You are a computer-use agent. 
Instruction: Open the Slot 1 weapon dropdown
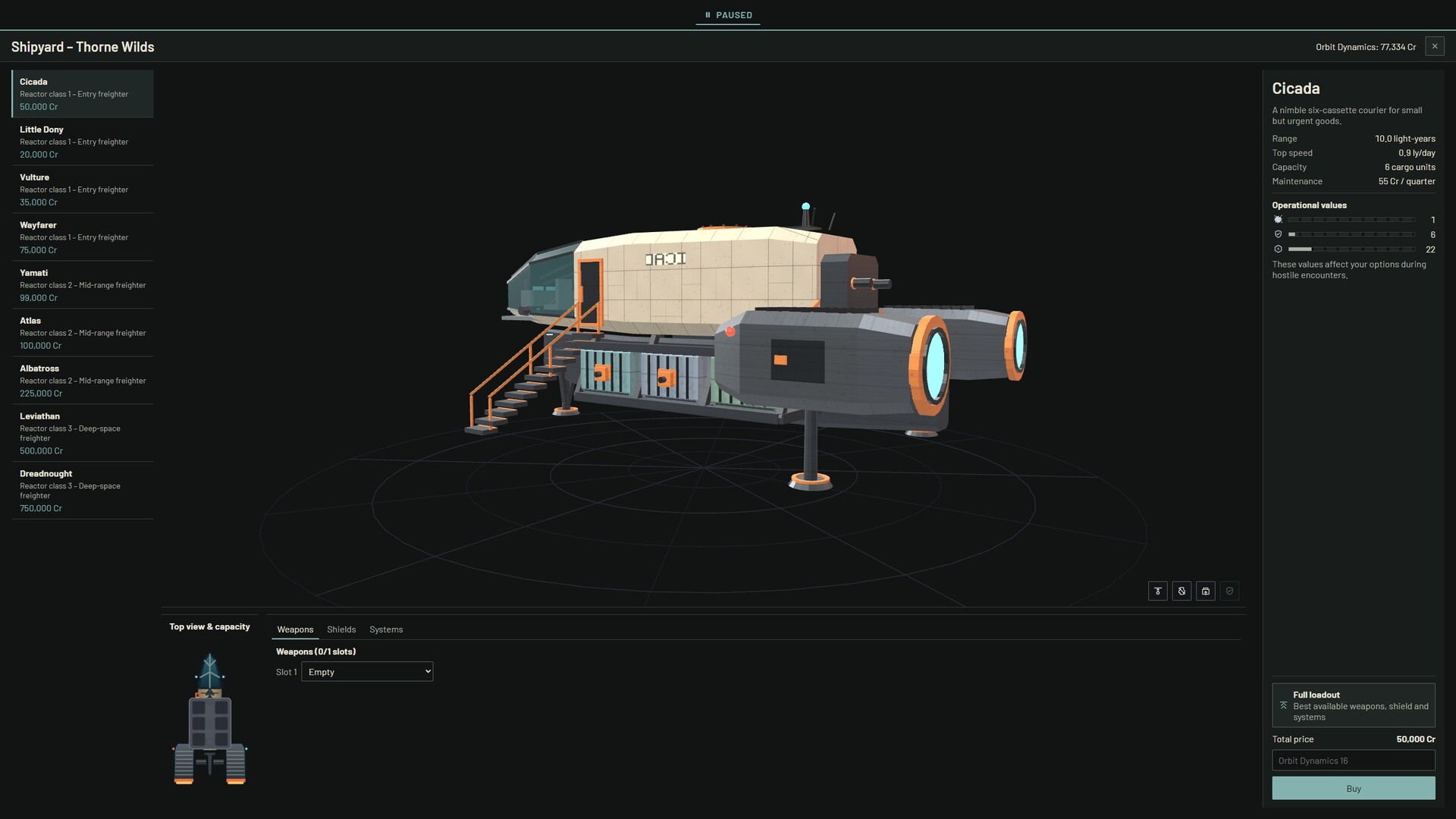click(367, 672)
